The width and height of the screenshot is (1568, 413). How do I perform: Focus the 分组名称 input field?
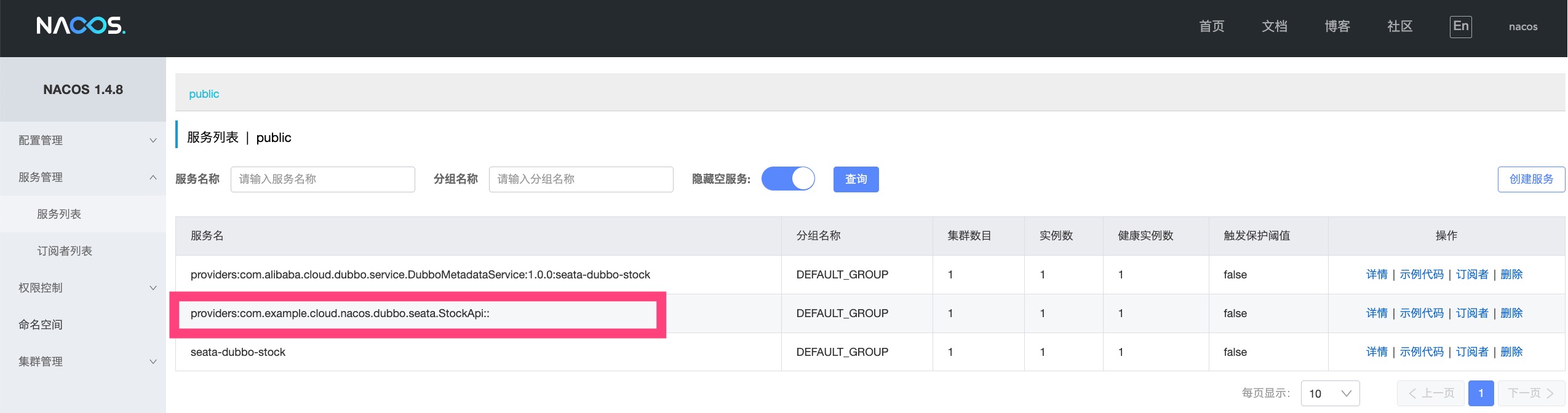tap(581, 179)
